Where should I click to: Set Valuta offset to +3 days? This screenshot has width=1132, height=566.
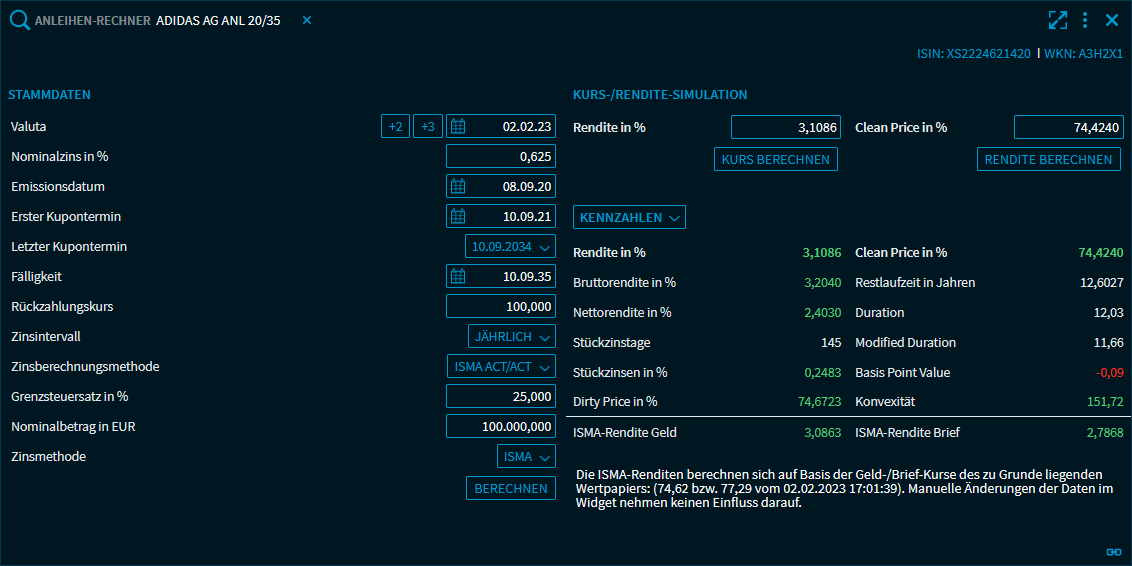tap(428, 126)
